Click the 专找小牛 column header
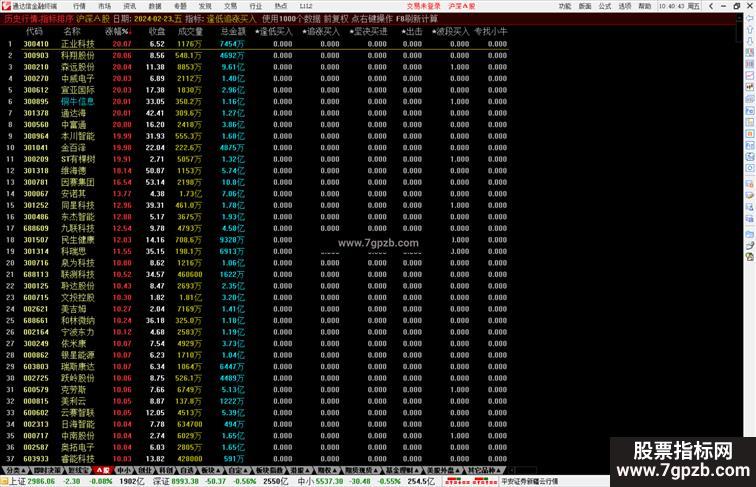Screen dimensions: 756x487 point(490,31)
